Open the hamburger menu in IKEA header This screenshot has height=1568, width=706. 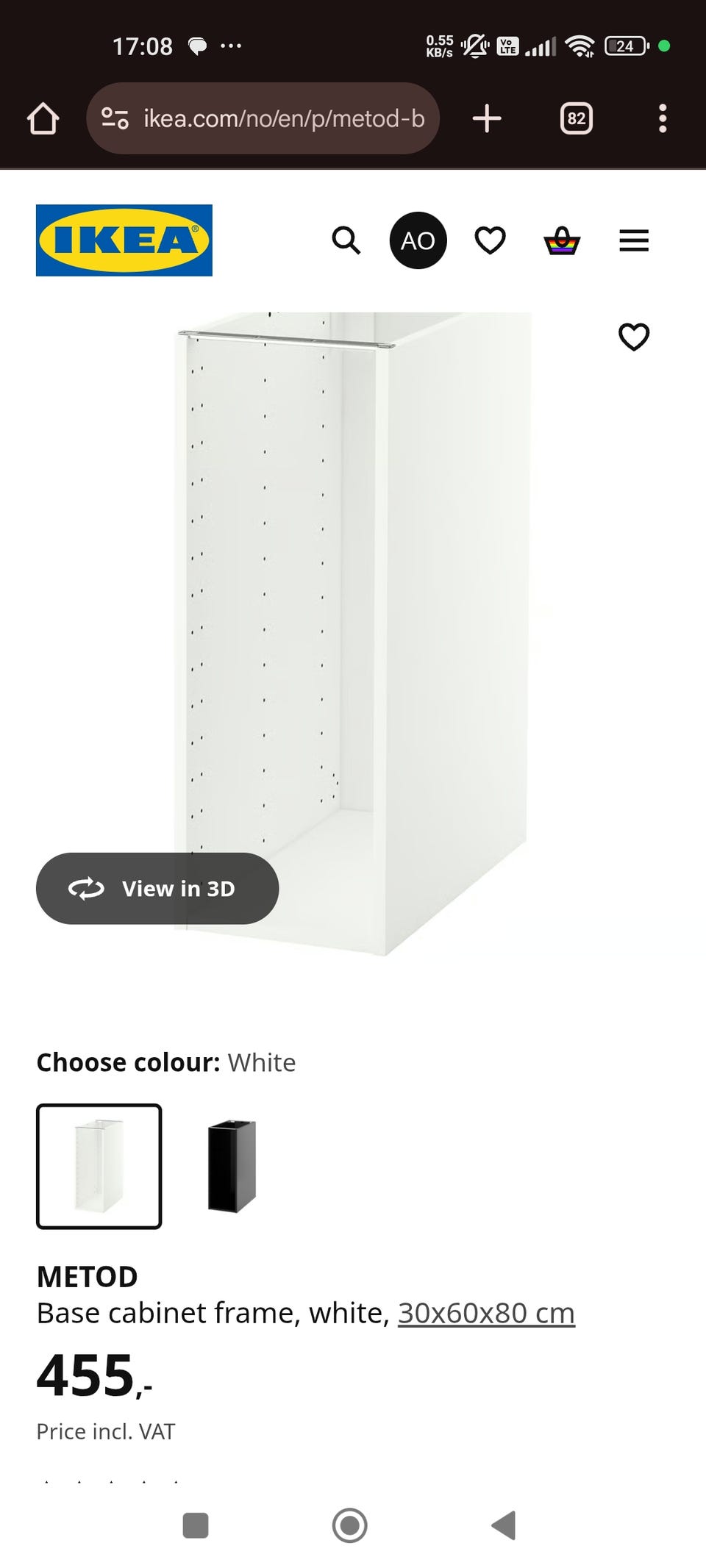click(634, 240)
